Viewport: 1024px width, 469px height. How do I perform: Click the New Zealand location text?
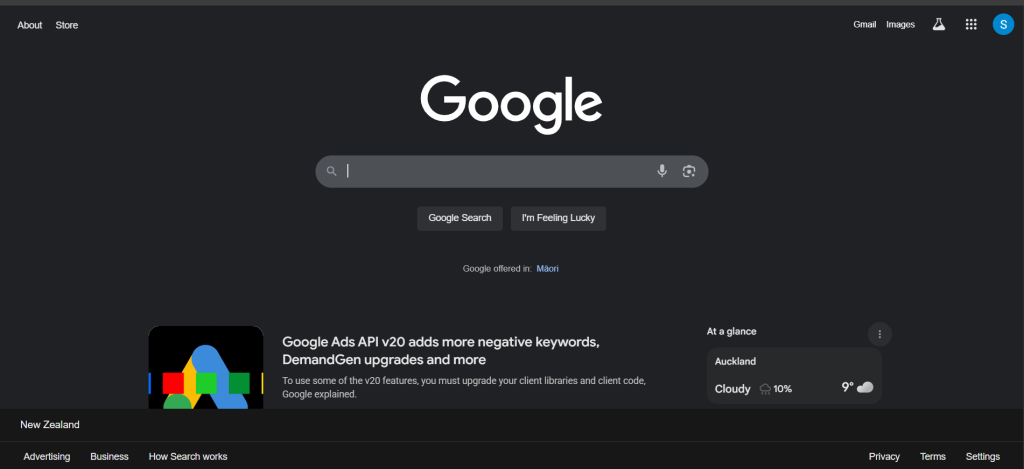(x=50, y=425)
